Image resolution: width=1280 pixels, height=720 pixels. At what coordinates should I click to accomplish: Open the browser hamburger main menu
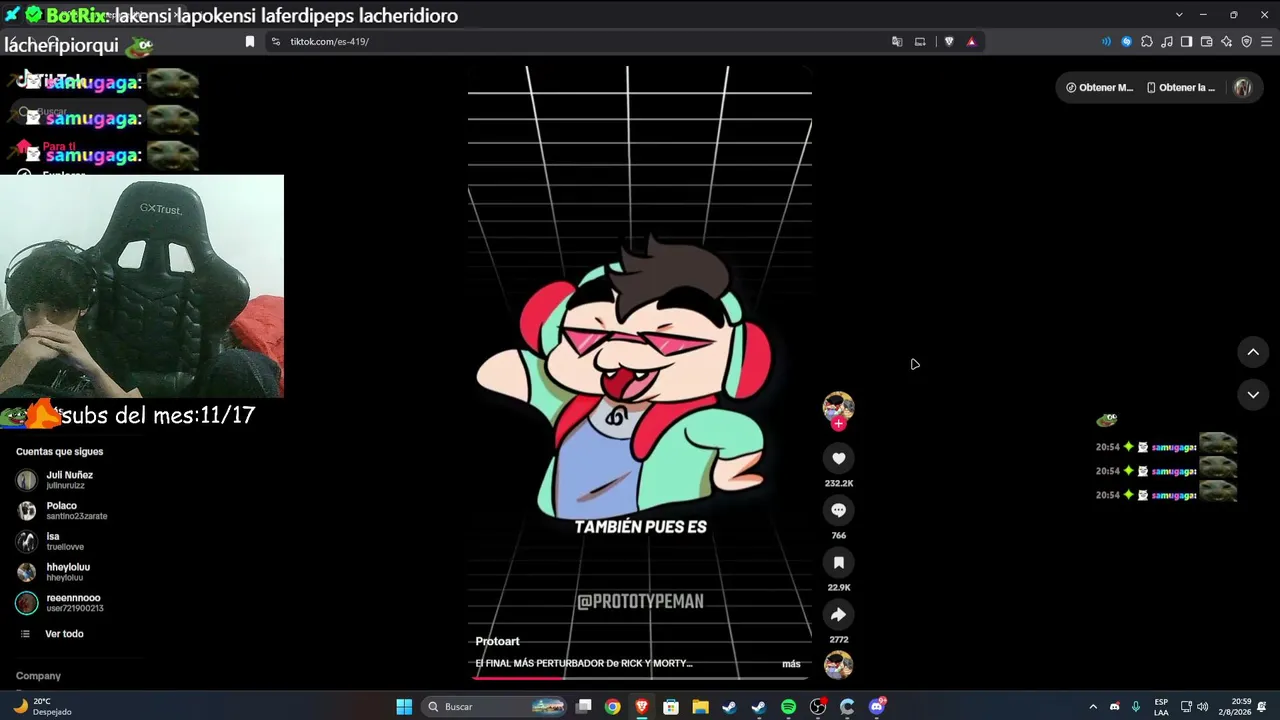coord(1266,42)
